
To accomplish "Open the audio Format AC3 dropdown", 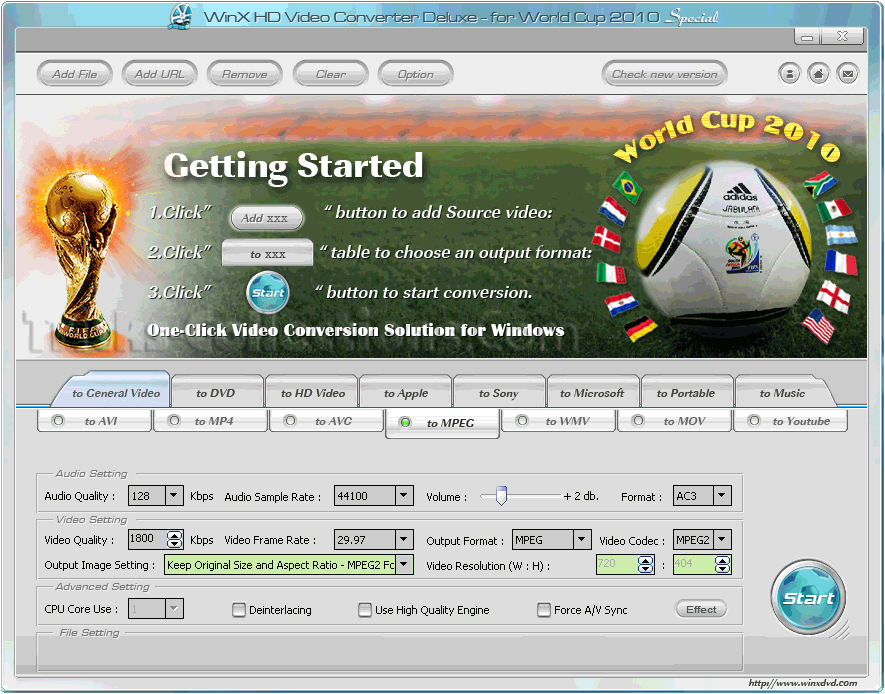I will pos(722,495).
